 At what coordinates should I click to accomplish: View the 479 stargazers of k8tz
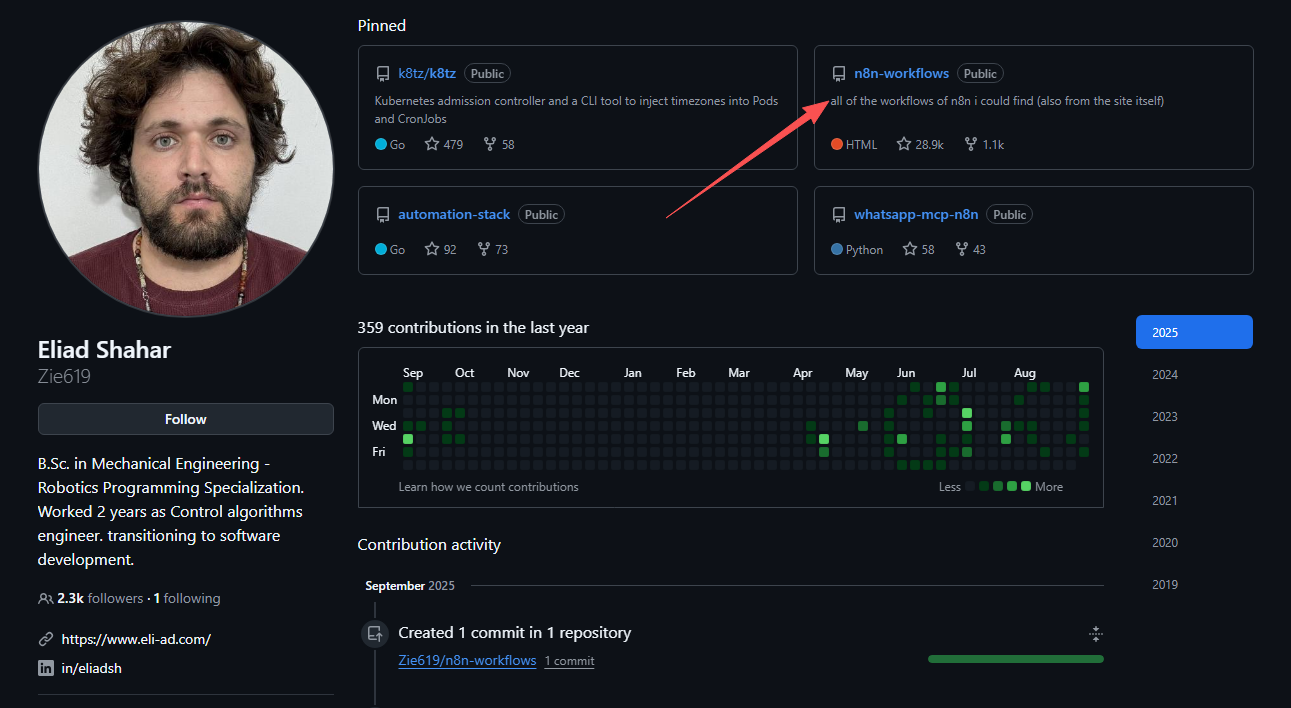(443, 144)
